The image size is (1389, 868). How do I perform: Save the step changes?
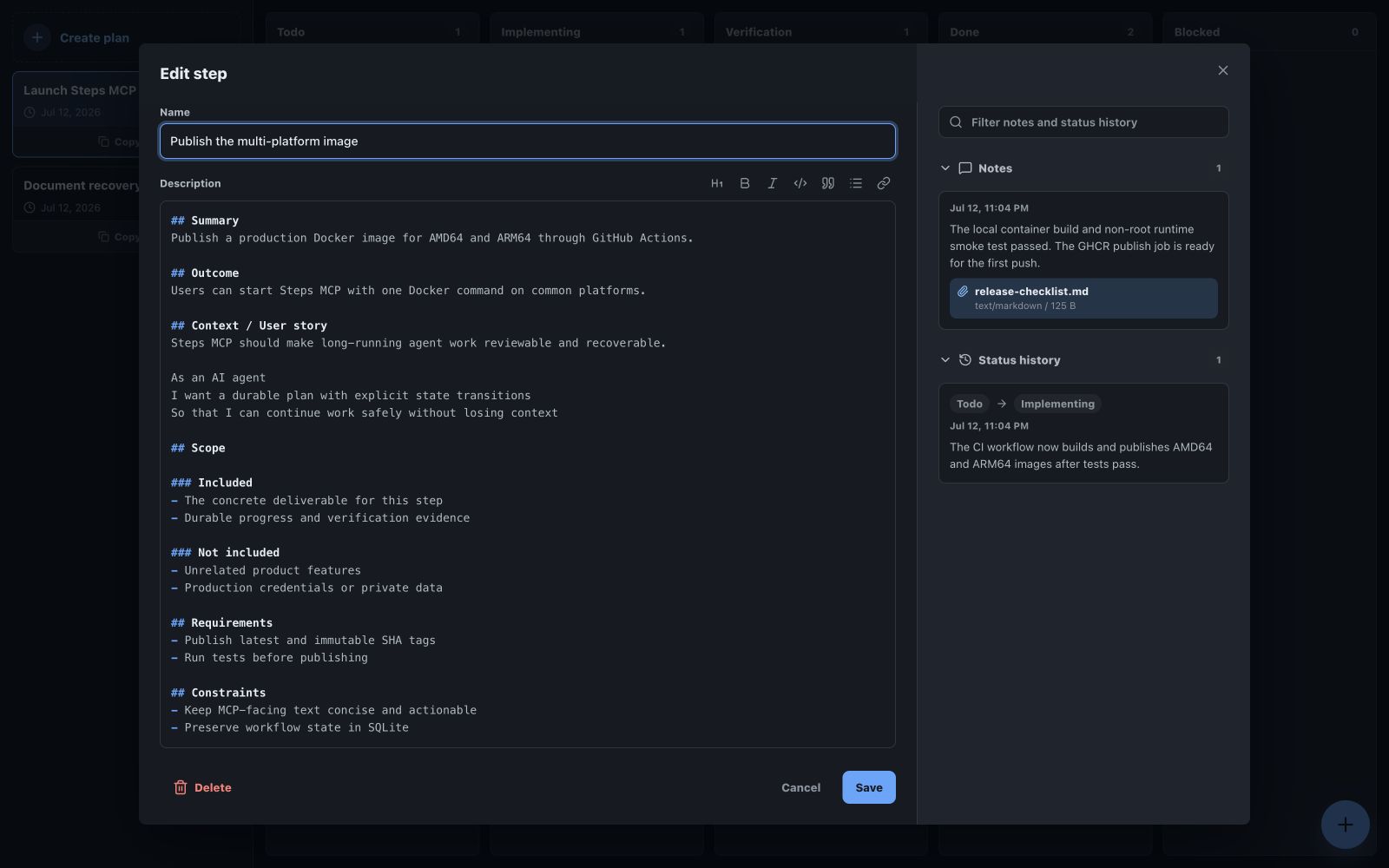click(x=869, y=787)
